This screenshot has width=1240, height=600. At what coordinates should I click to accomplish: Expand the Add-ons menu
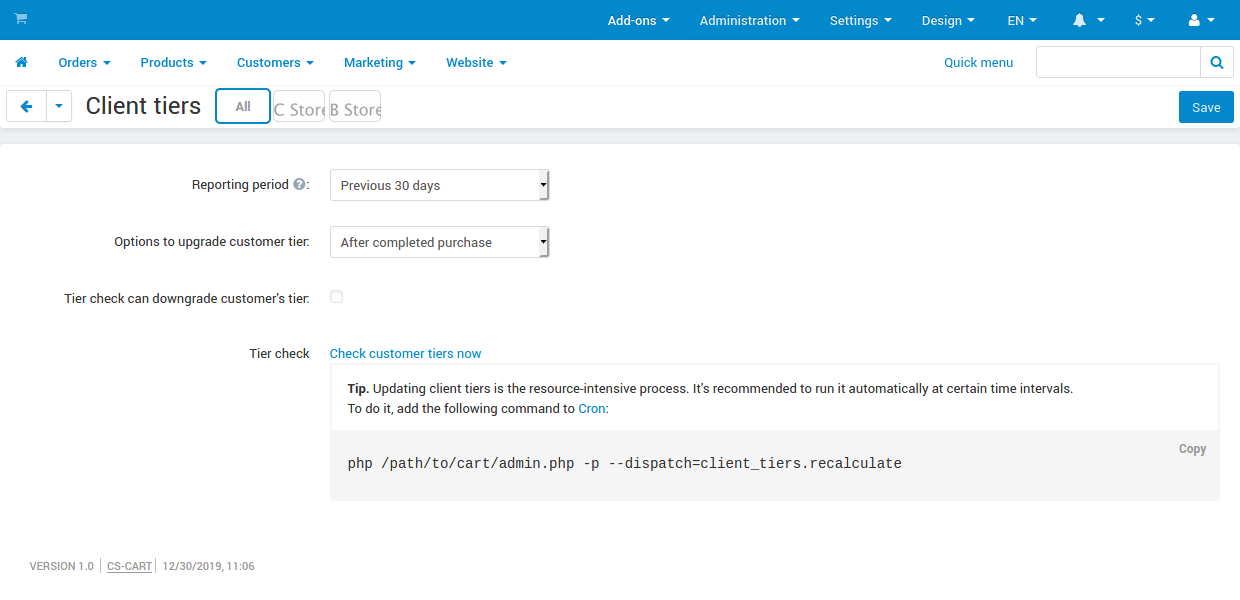coord(639,20)
